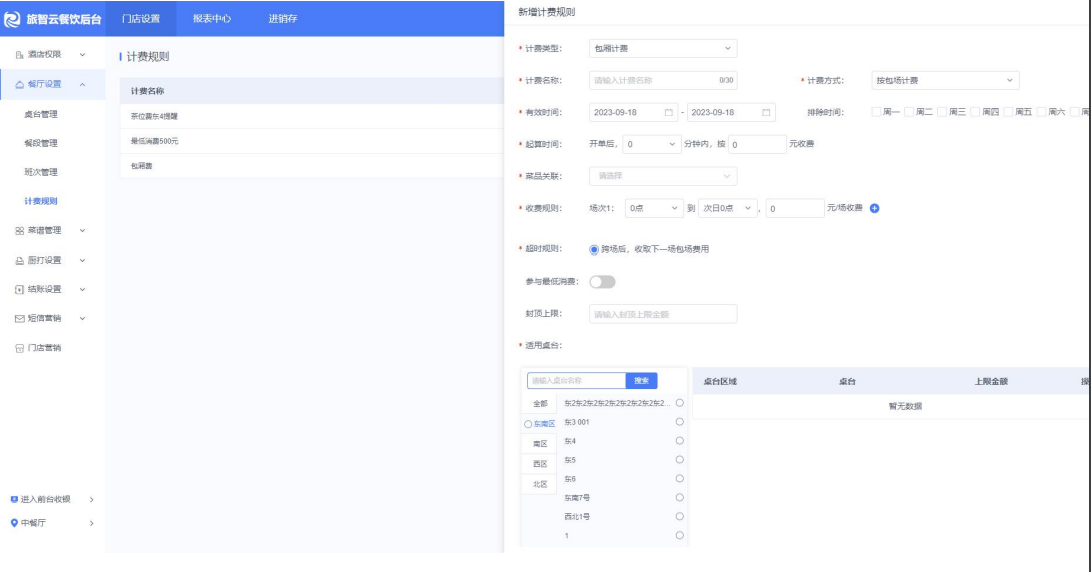Select table 东南7号 radio
The width and height of the screenshot is (1091, 572).
click(x=680, y=498)
